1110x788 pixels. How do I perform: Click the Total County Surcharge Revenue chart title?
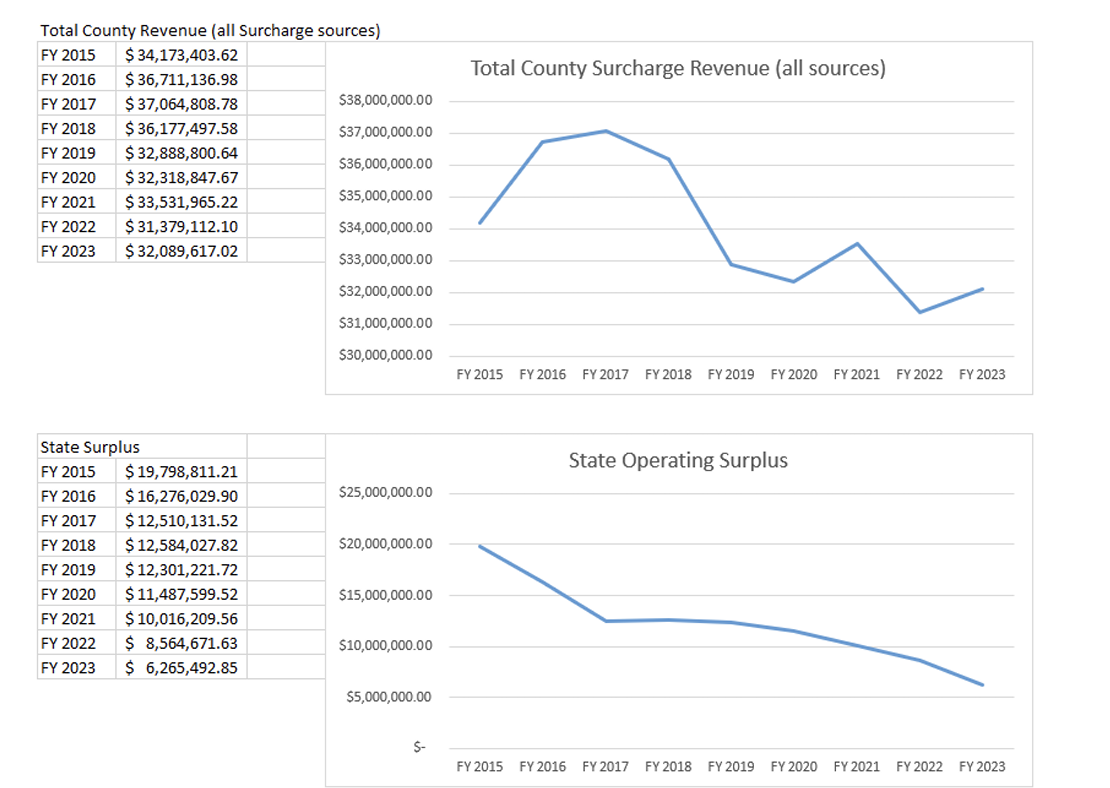pyautogui.click(x=678, y=69)
